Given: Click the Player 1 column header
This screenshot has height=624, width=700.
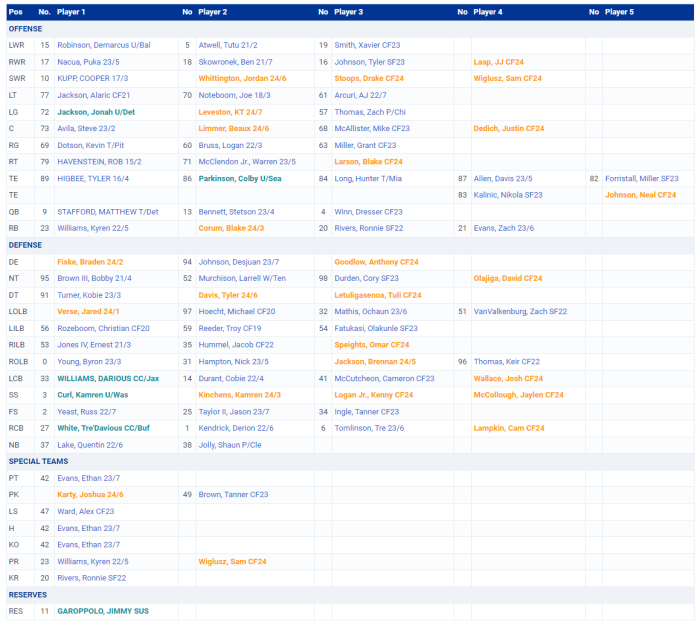Looking at the screenshot, I should (71, 12).
